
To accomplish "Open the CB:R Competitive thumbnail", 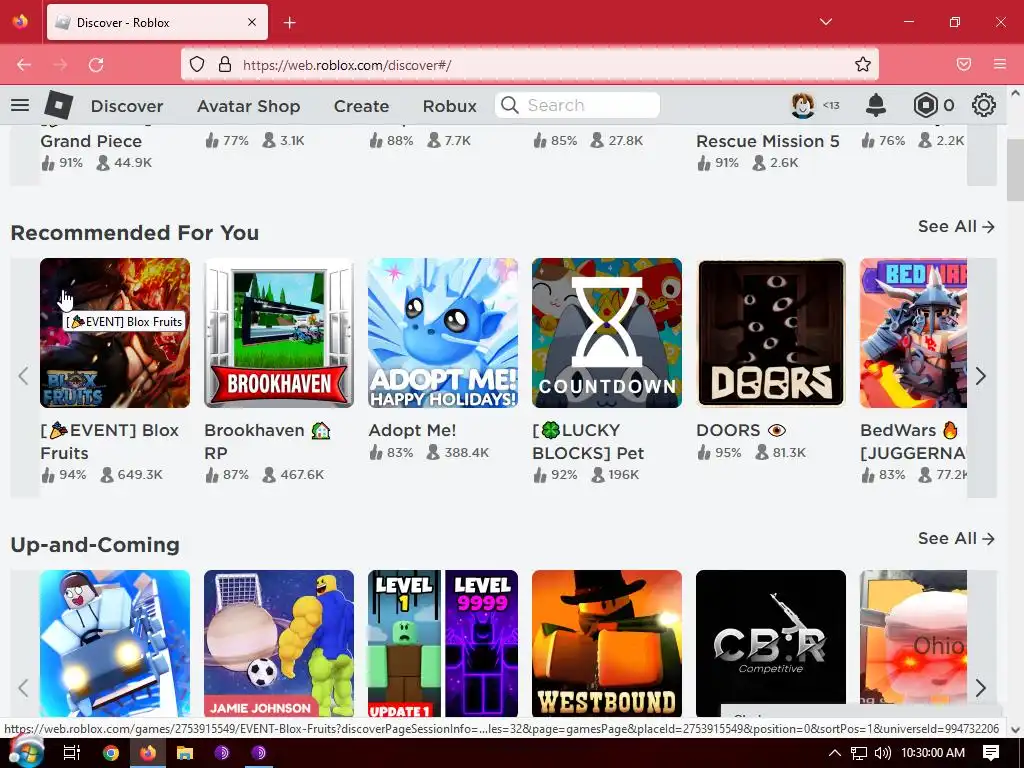I will coord(771,644).
